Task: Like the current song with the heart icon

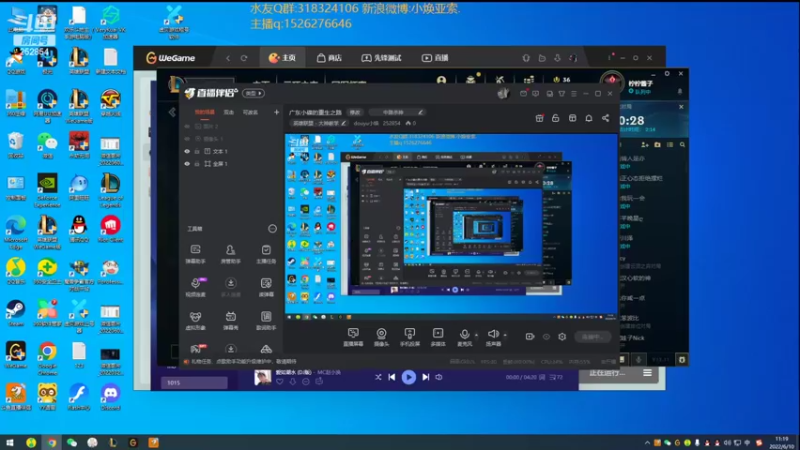Action: point(280,382)
